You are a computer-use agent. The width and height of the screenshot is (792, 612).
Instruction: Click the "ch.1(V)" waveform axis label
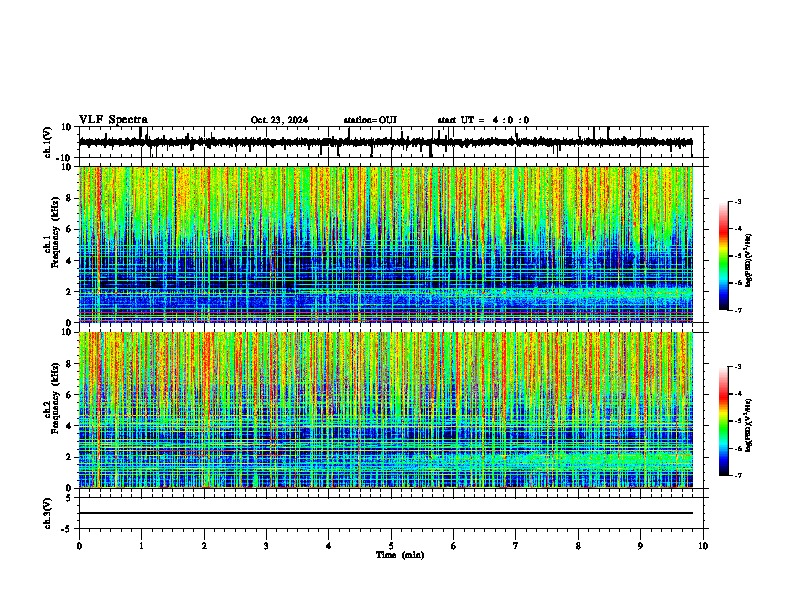[49, 142]
